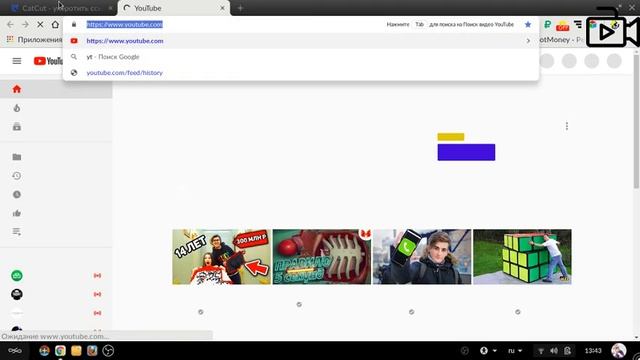Open History icon in sidebar

[17, 176]
